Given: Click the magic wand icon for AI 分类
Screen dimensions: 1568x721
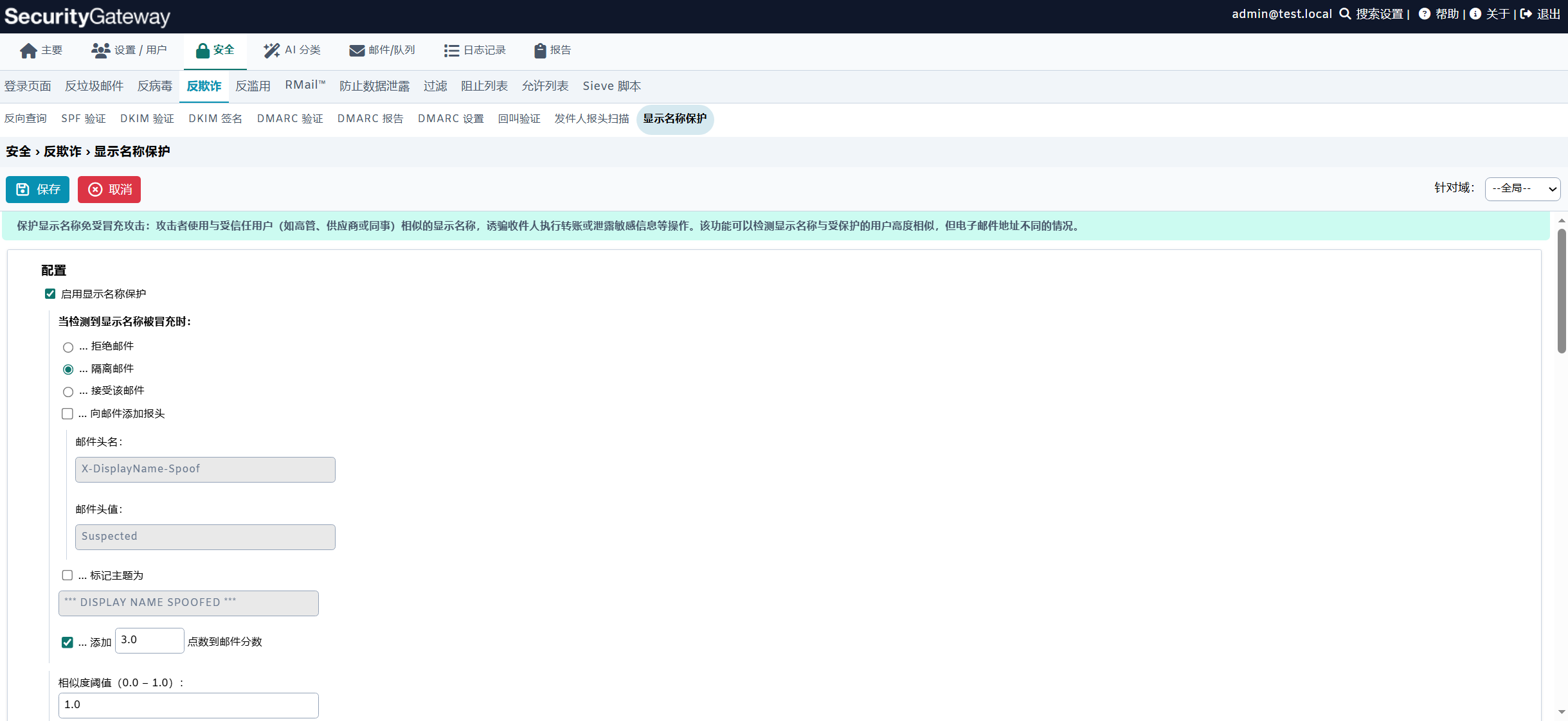Looking at the screenshot, I should 272,50.
